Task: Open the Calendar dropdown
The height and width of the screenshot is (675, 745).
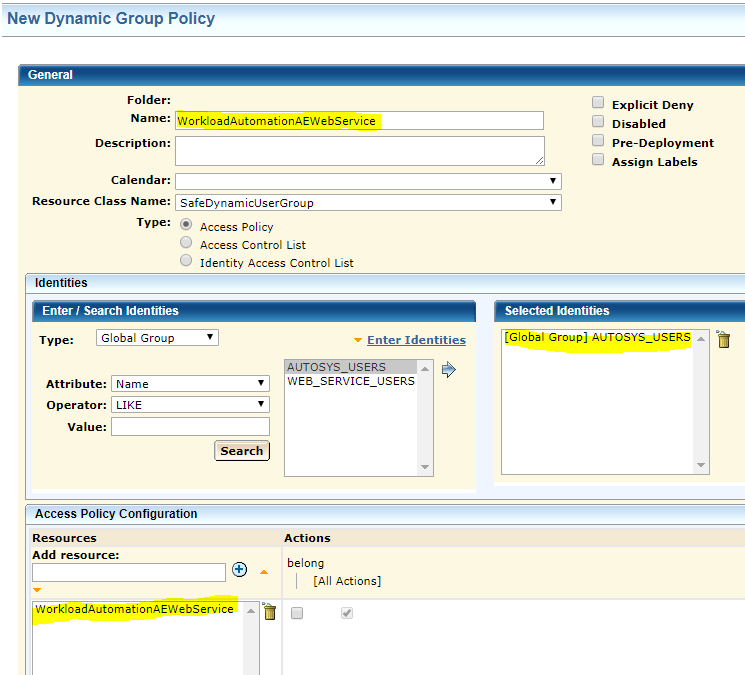Action: coord(367,181)
